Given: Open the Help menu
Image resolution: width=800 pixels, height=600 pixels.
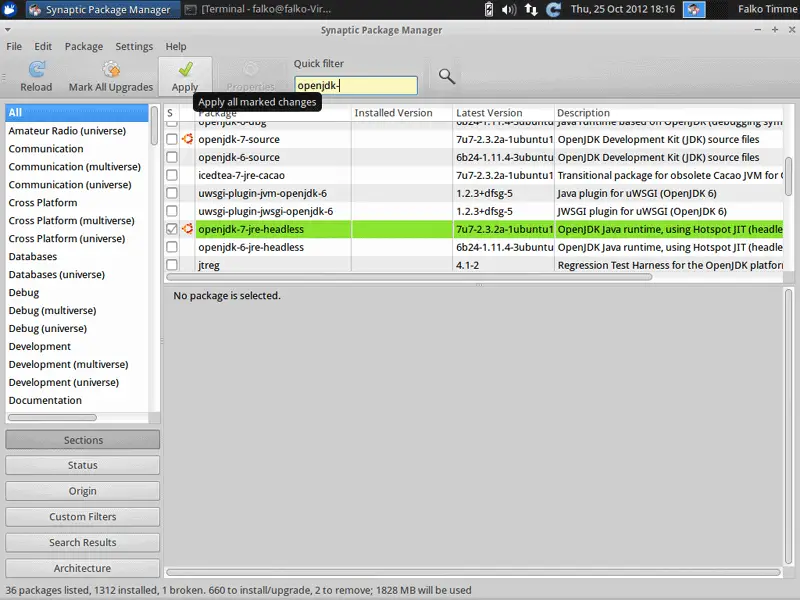Looking at the screenshot, I should (x=176, y=46).
